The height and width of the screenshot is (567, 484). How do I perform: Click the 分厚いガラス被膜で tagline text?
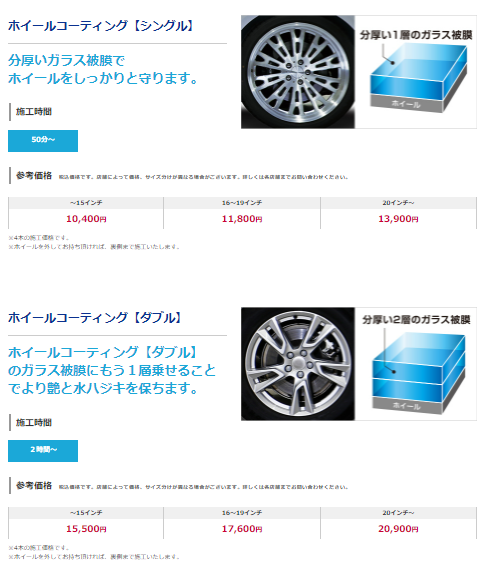tap(66, 60)
